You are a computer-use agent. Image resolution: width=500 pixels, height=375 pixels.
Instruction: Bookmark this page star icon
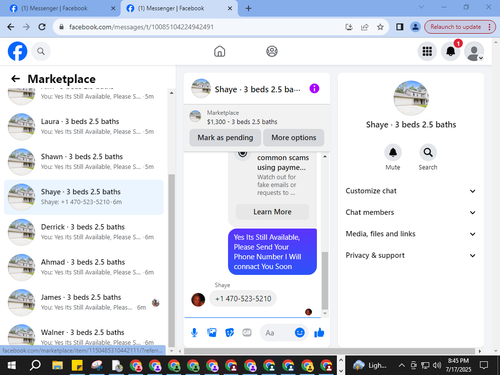380,27
